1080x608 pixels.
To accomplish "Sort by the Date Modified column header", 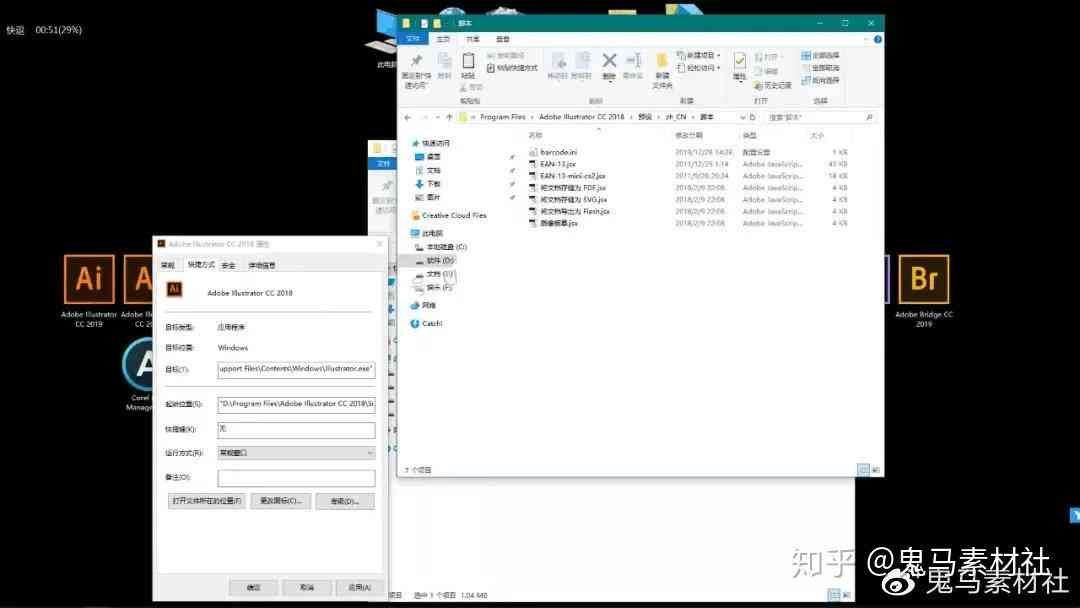I will pos(689,136).
